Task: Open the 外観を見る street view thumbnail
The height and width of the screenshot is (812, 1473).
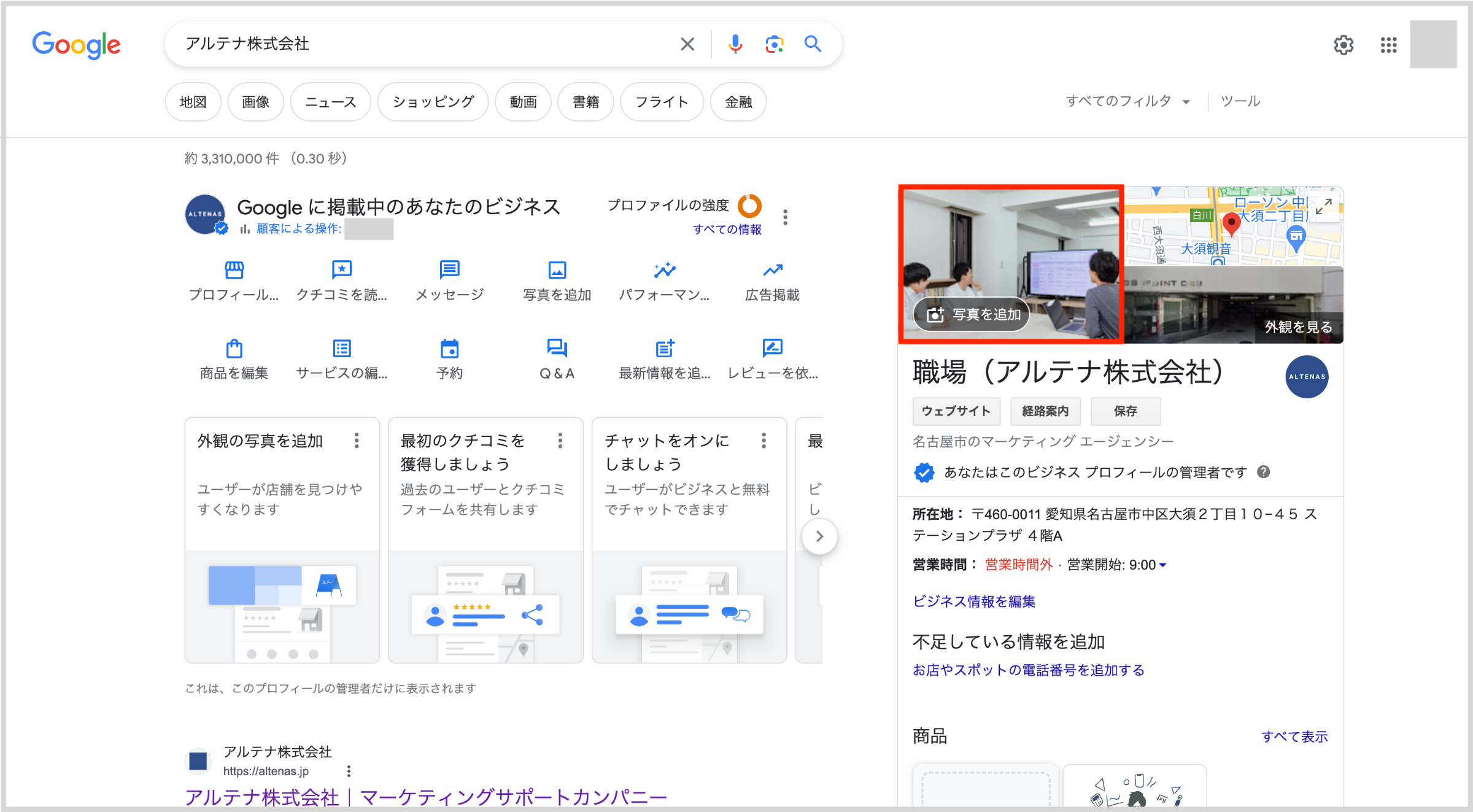Action: pyautogui.click(x=1234, y=305)
